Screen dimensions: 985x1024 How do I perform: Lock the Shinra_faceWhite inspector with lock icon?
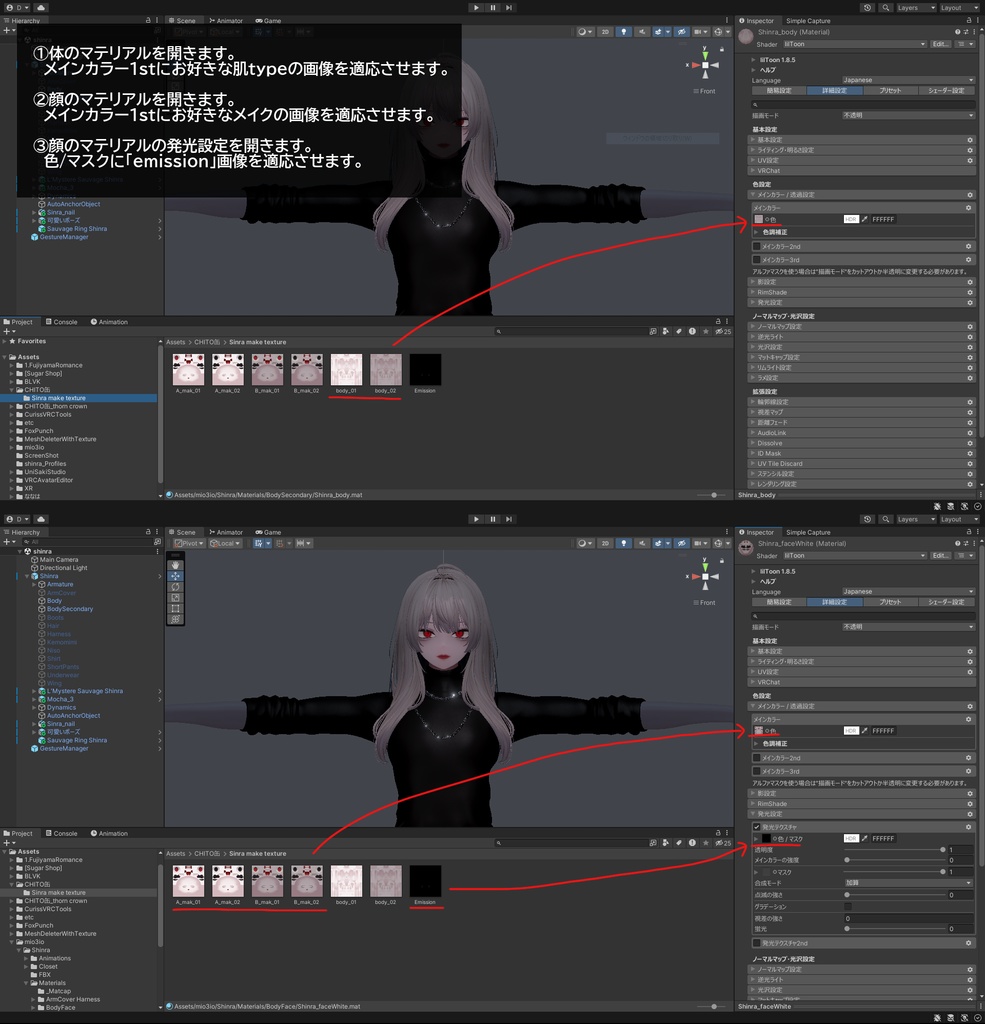(969, 532)
